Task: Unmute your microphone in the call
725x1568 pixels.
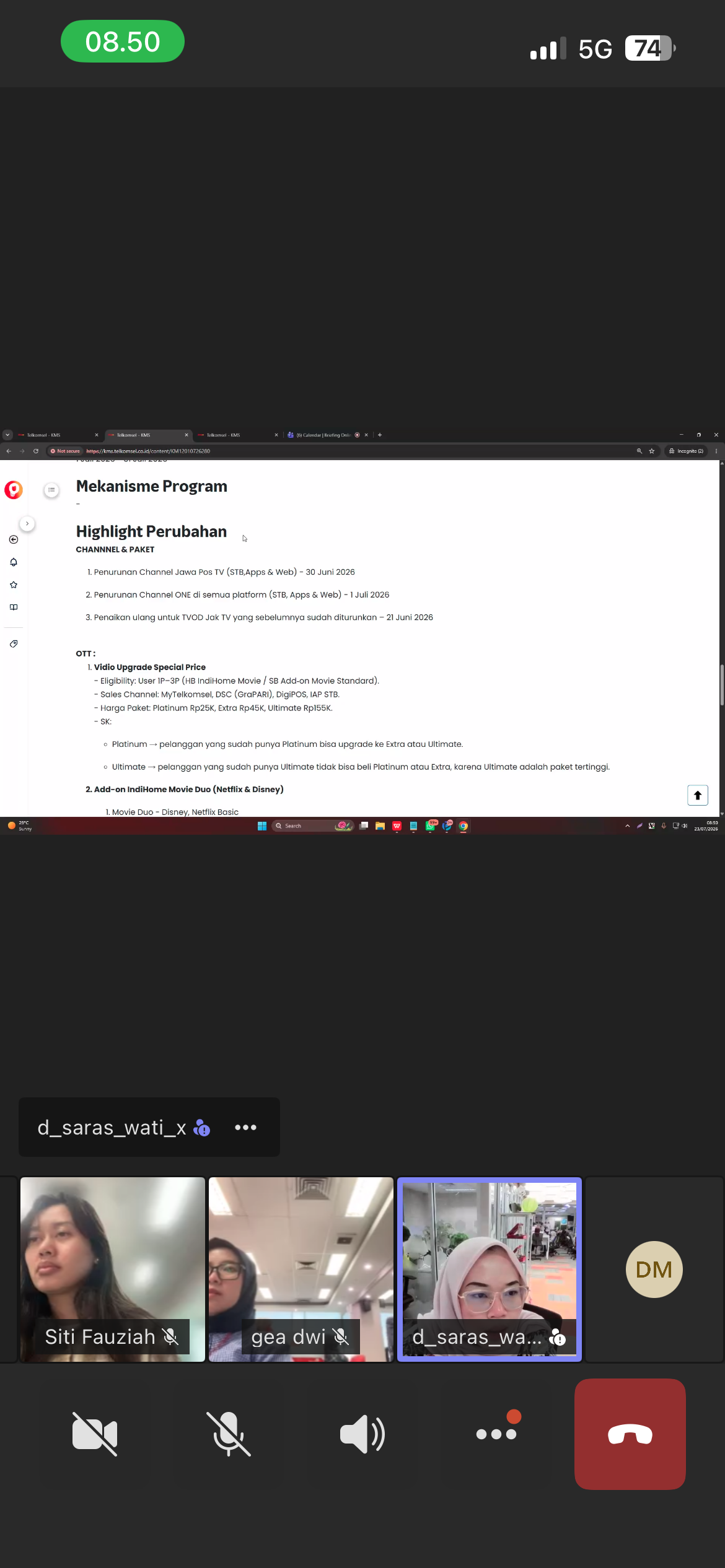Action: 229,1434
